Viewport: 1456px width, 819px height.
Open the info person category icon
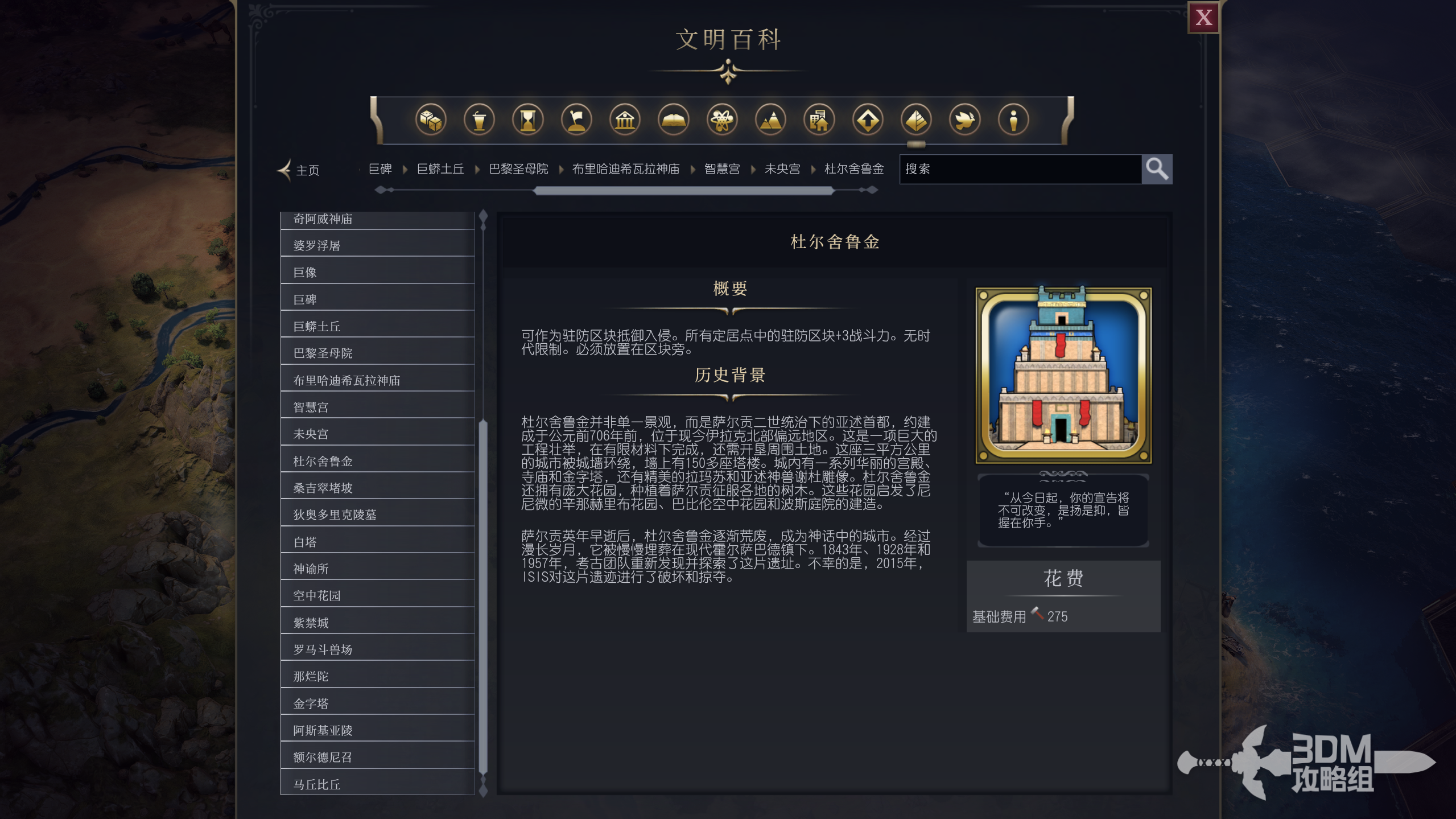[1013, 120]
